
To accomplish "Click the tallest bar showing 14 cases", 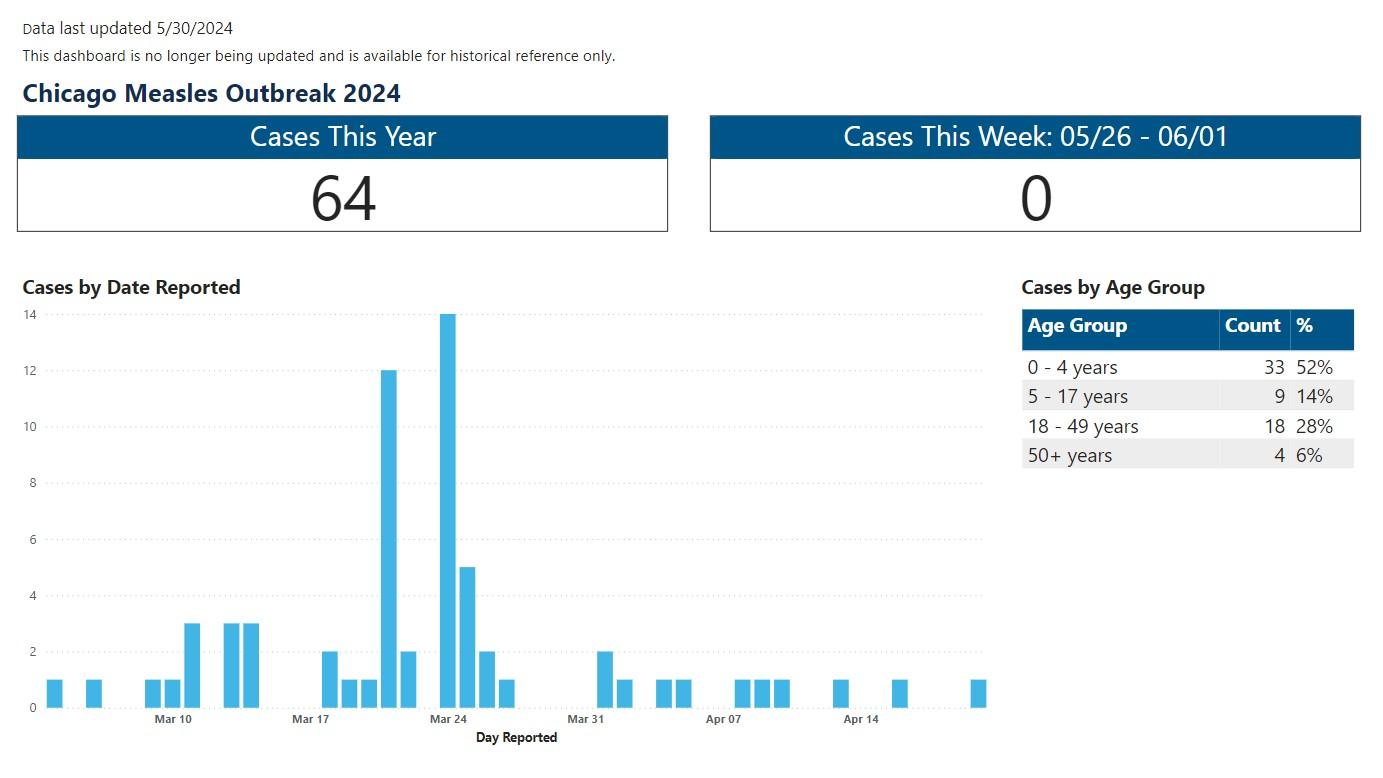I will click(447, 510).
